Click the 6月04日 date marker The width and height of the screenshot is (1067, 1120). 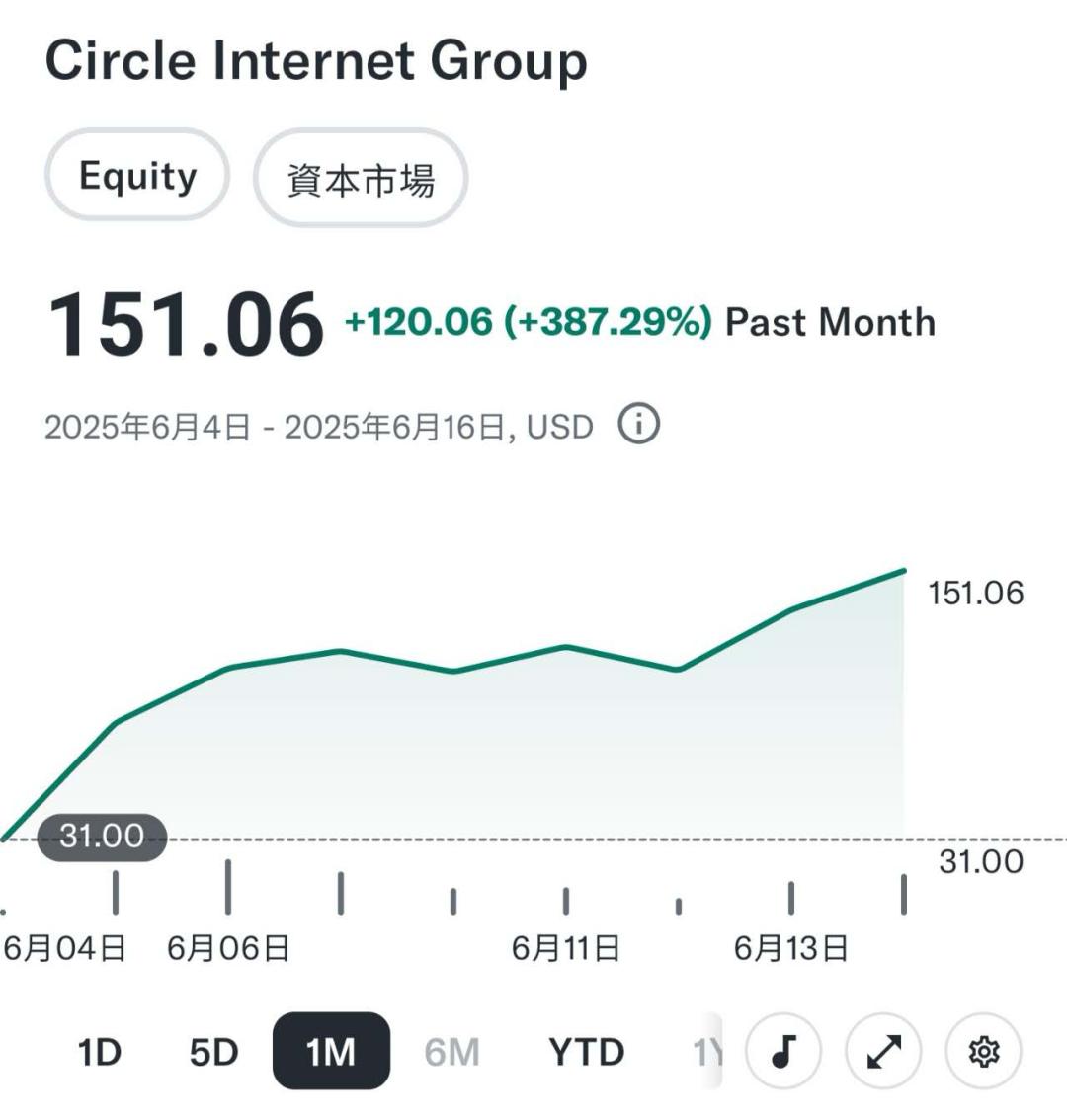(65, 948)
